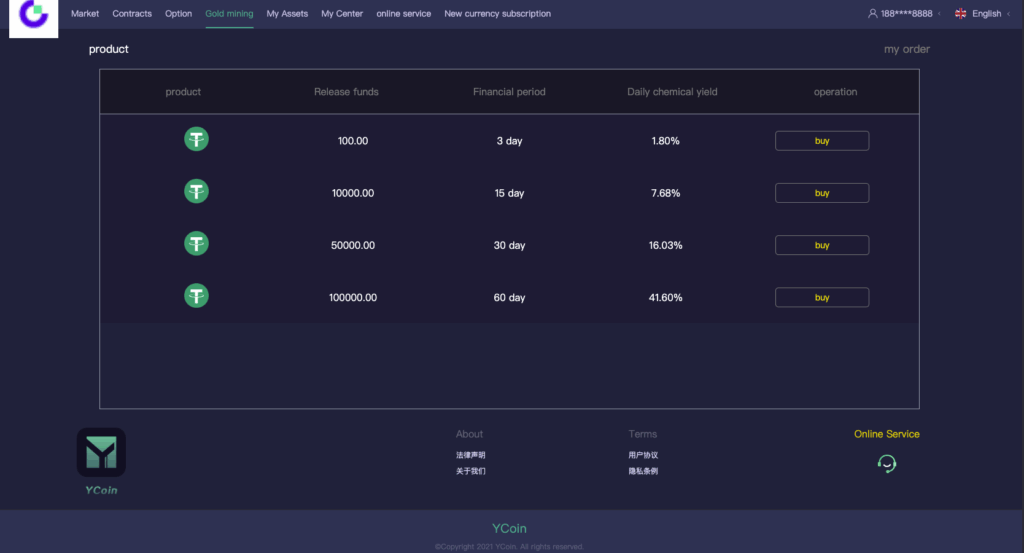
Task: Select the Option menu item
Action: [x=178, y=14]
